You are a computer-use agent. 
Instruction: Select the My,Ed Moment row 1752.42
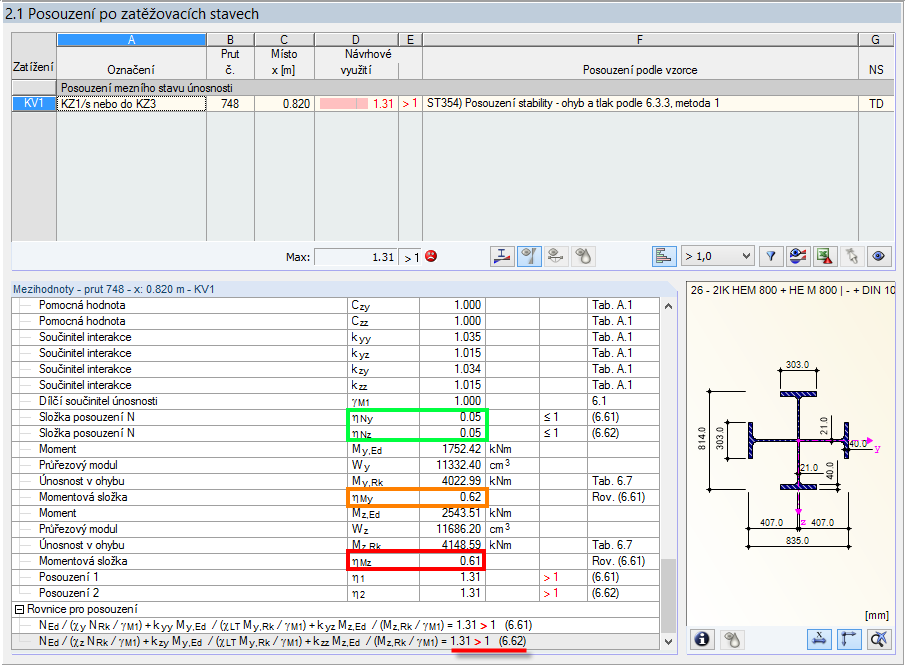point(335,449)
